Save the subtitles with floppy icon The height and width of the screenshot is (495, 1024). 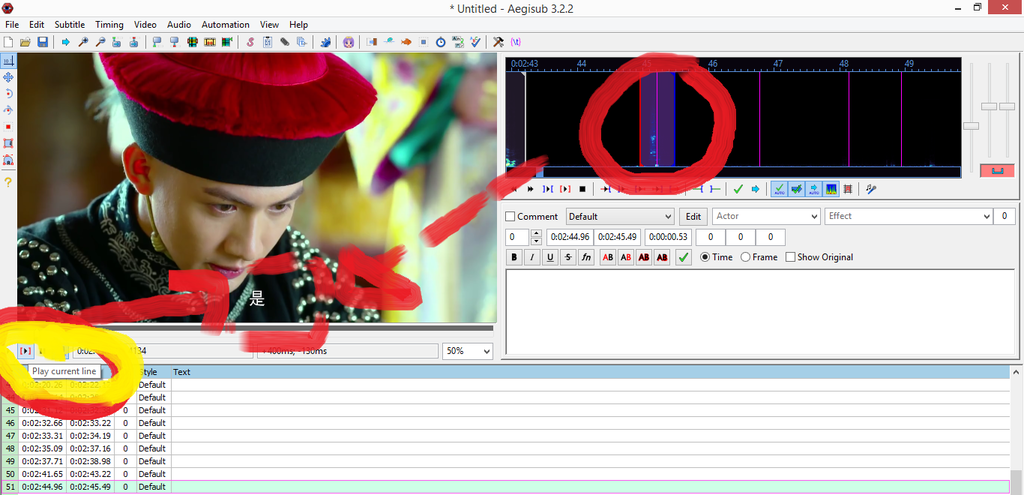click(x=42, y=42)
